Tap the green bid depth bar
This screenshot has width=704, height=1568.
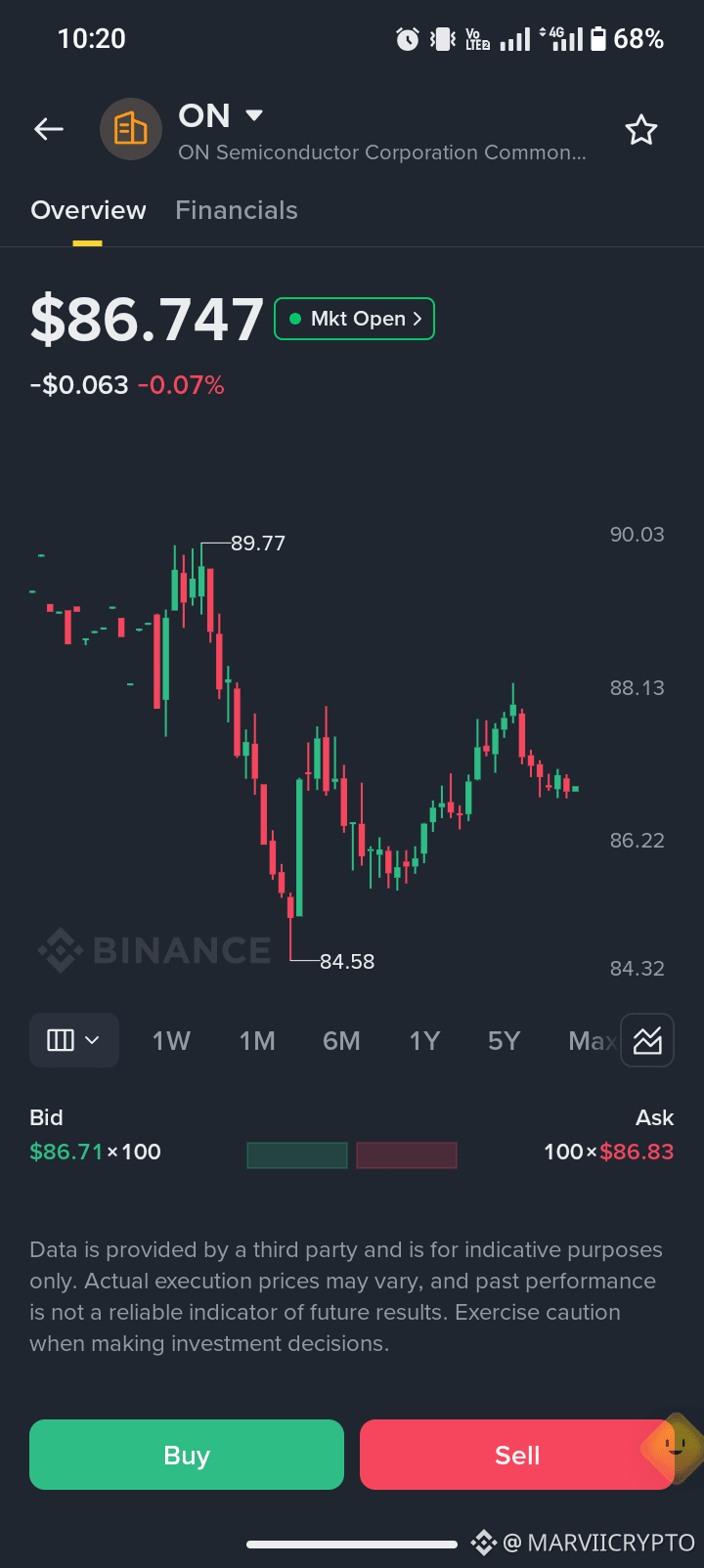coord(297,1154)
